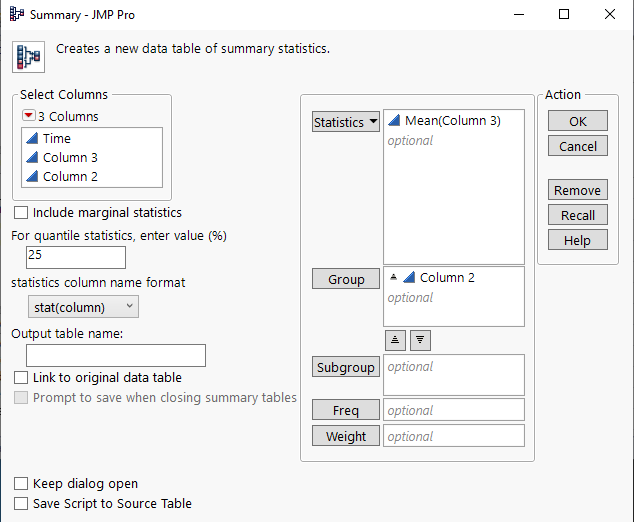Click the Output table name field
634x522 pixels.
point(116,355)
